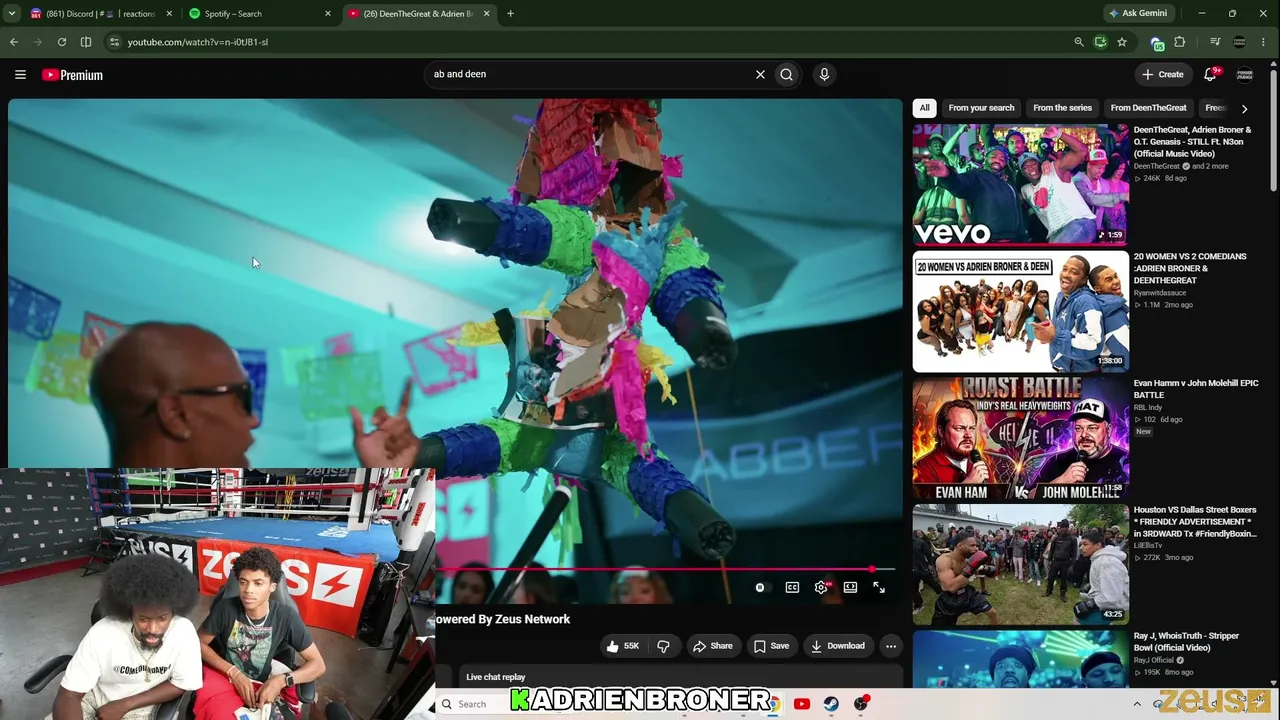Open the YouTube guide hamburger menu
1280x720 pixels.
[20, 74]
